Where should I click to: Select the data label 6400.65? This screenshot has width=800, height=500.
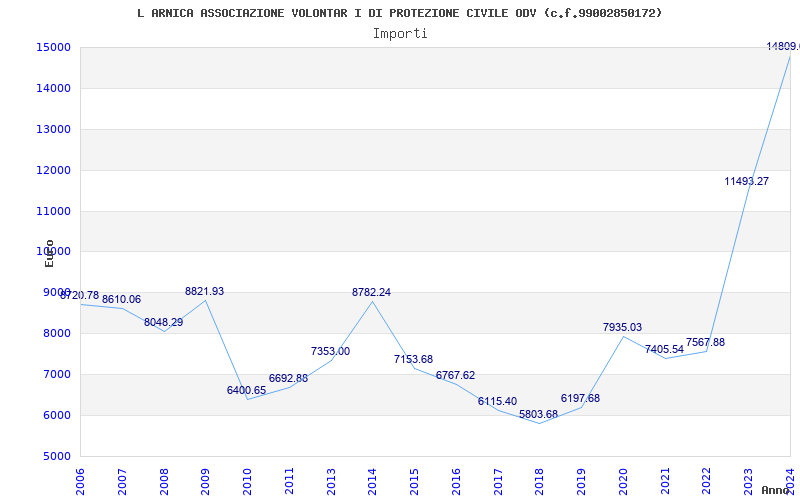246,390
